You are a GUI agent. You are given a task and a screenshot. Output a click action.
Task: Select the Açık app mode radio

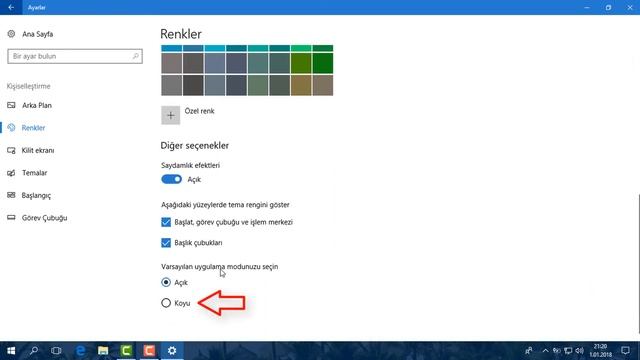pyautogui.click(x=166, y=282)
